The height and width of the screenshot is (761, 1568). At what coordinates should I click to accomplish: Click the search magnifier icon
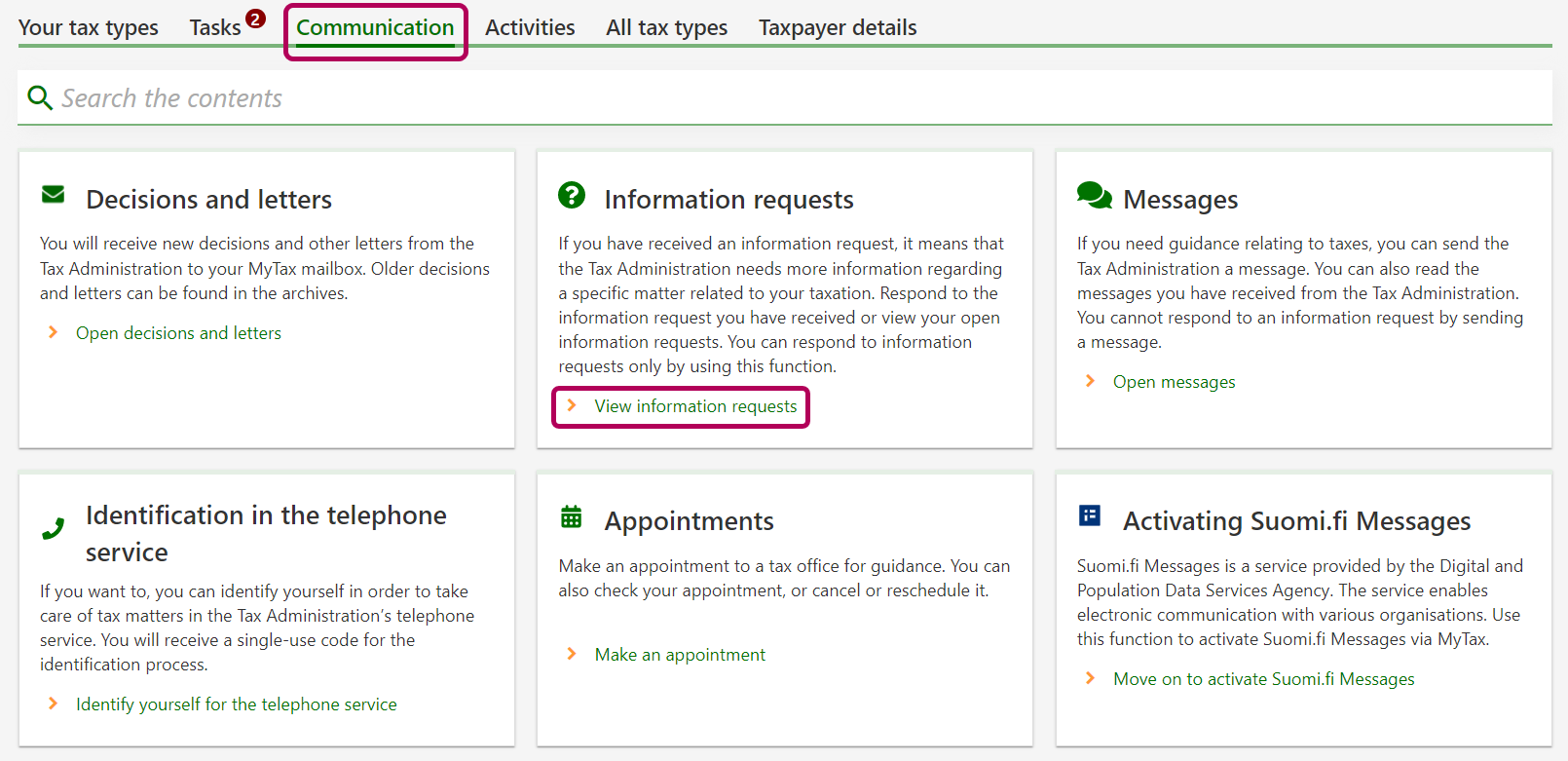coord(40,97)
